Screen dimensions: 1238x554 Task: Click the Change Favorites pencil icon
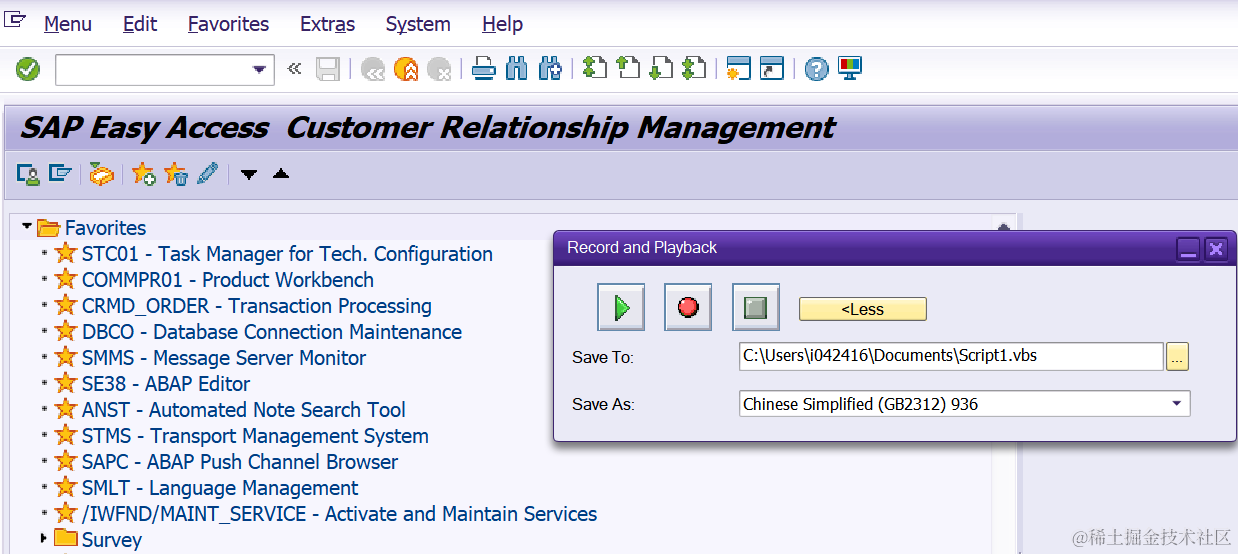208,174
